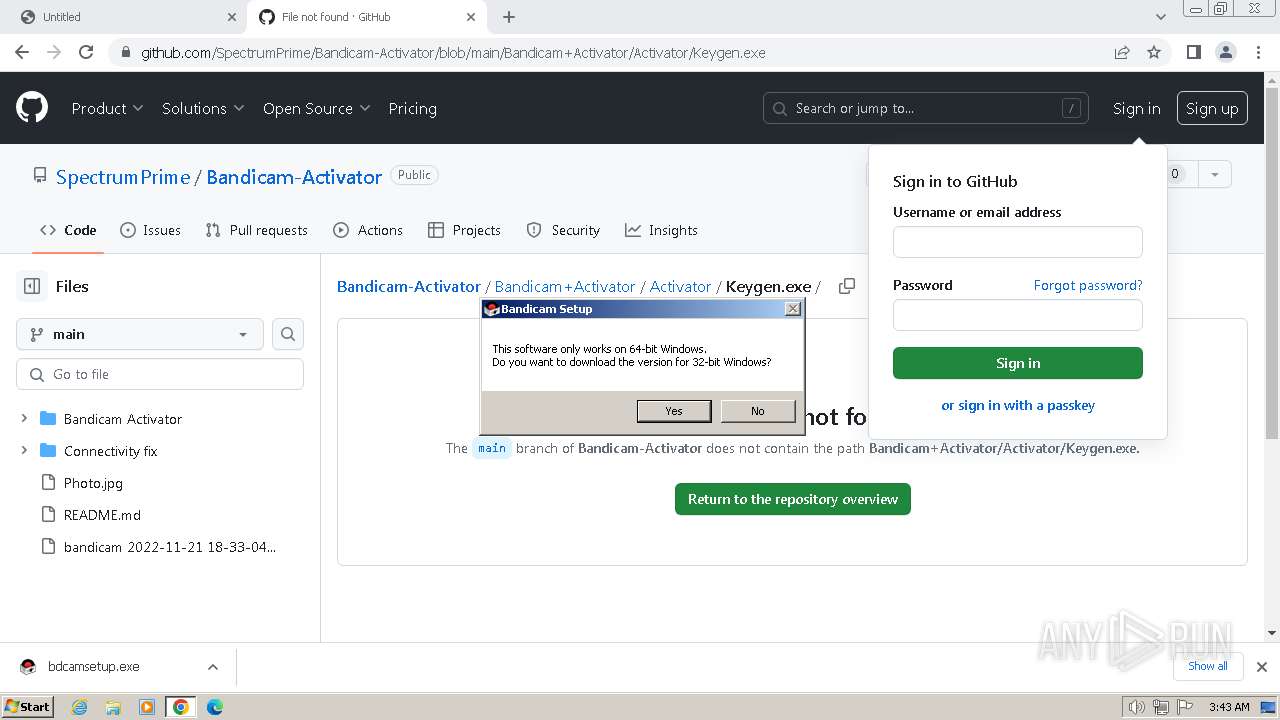
Task: Click Sign up in the header
Action: [1212, 108]
